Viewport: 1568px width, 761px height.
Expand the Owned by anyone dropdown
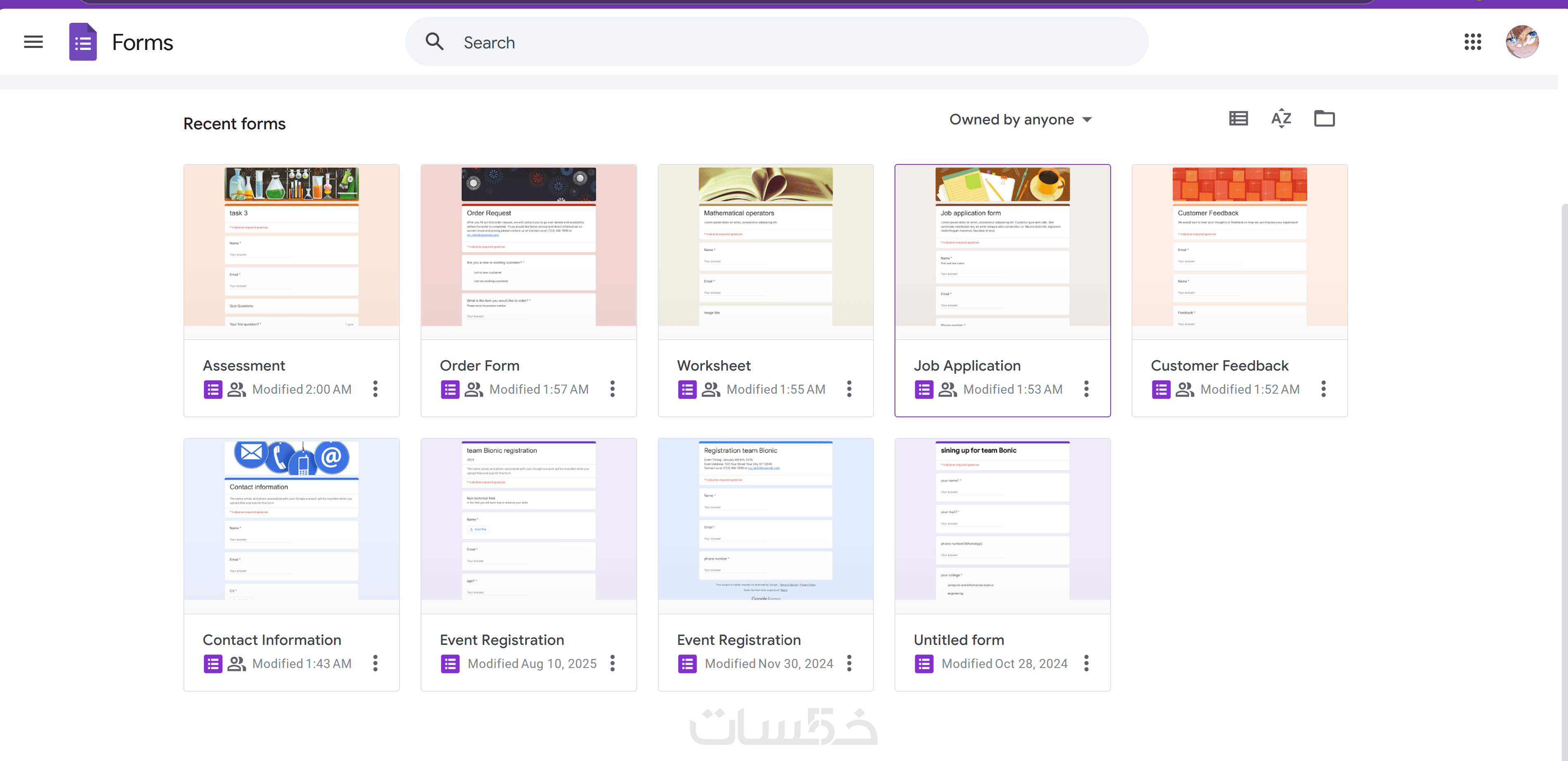[1020, 120]
